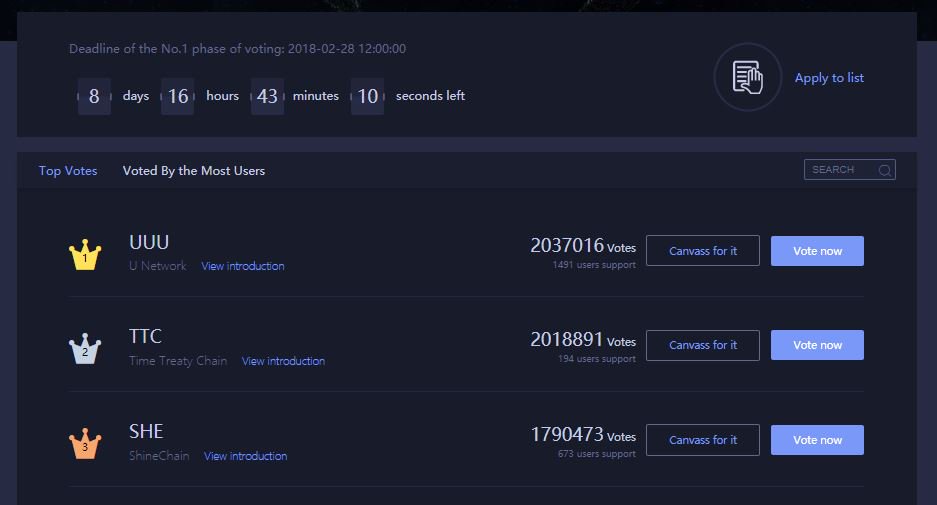Click the orange rank 3 crown icon

pos(85,444)
